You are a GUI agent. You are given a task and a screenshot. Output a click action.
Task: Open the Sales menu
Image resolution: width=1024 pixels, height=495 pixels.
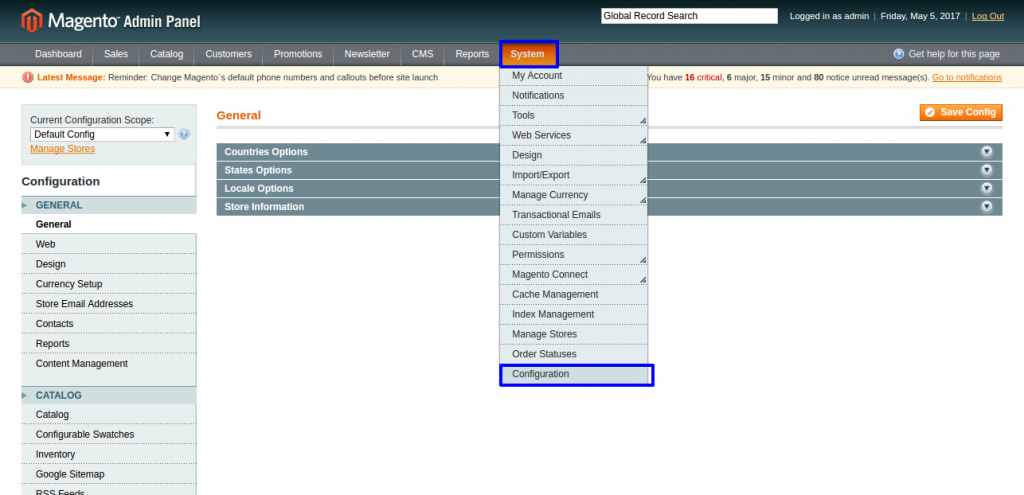click(x=116, y=54)
